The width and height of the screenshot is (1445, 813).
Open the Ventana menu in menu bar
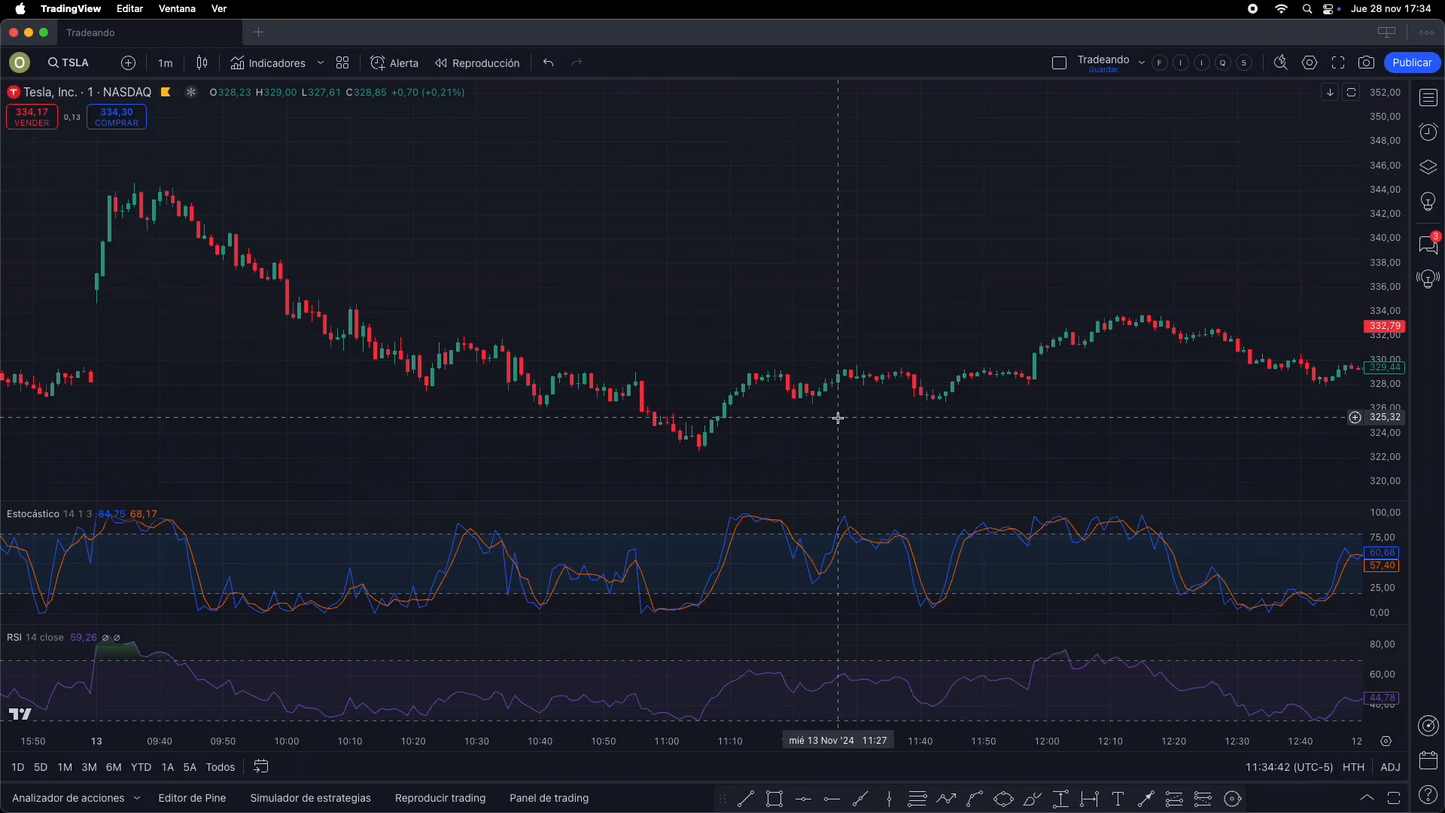(177, 8)
